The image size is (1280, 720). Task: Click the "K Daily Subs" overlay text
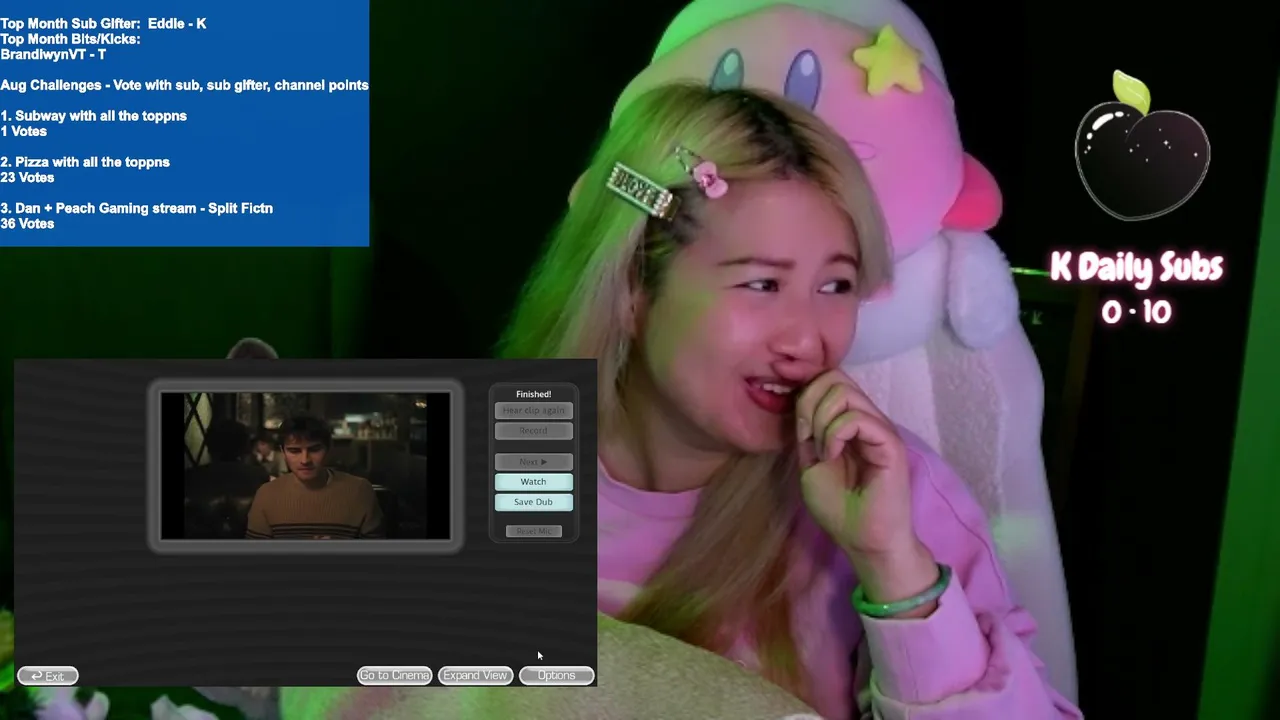click(x=1136, y=267)
